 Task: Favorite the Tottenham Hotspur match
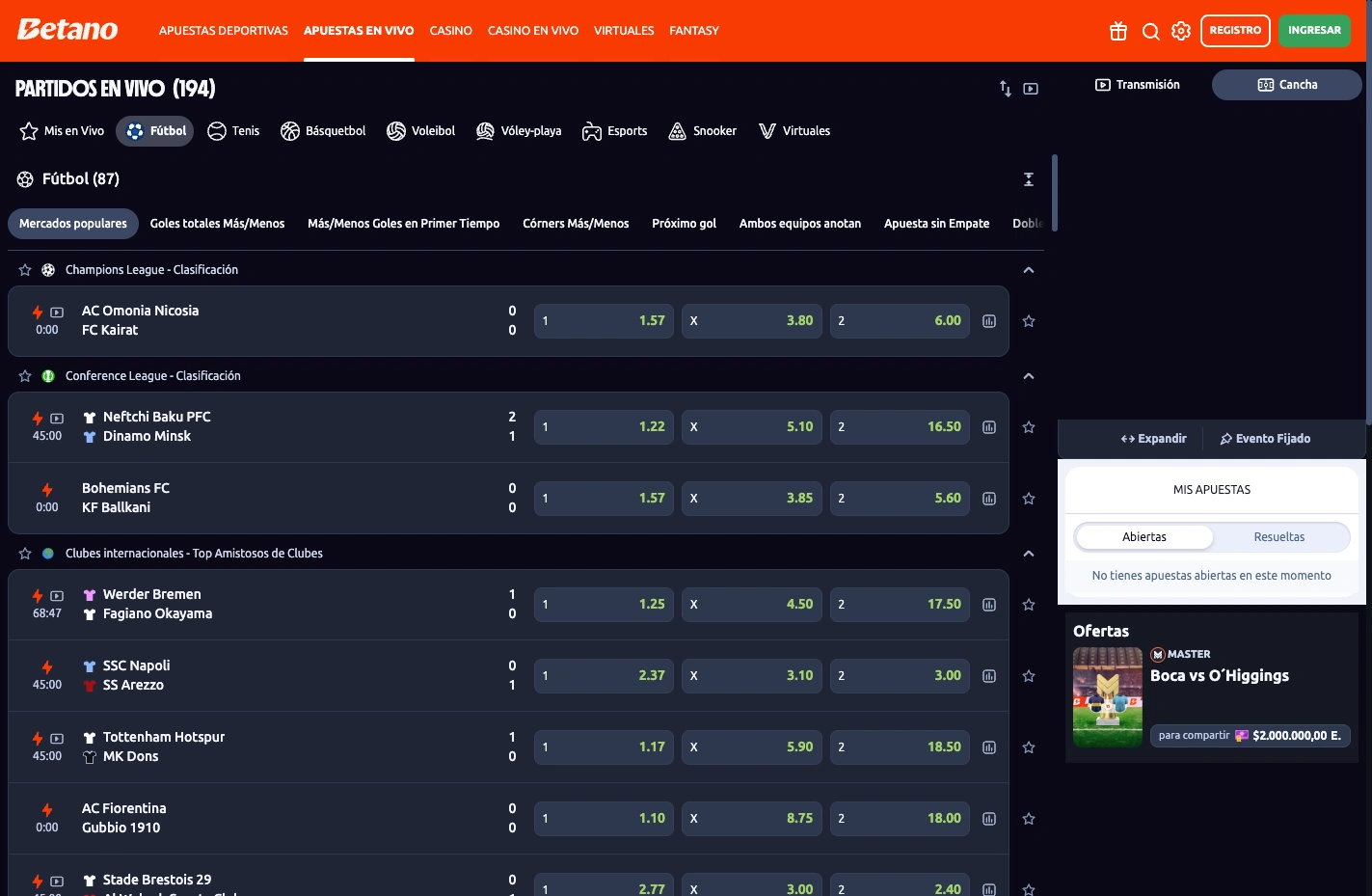[x=1029, y=747]
